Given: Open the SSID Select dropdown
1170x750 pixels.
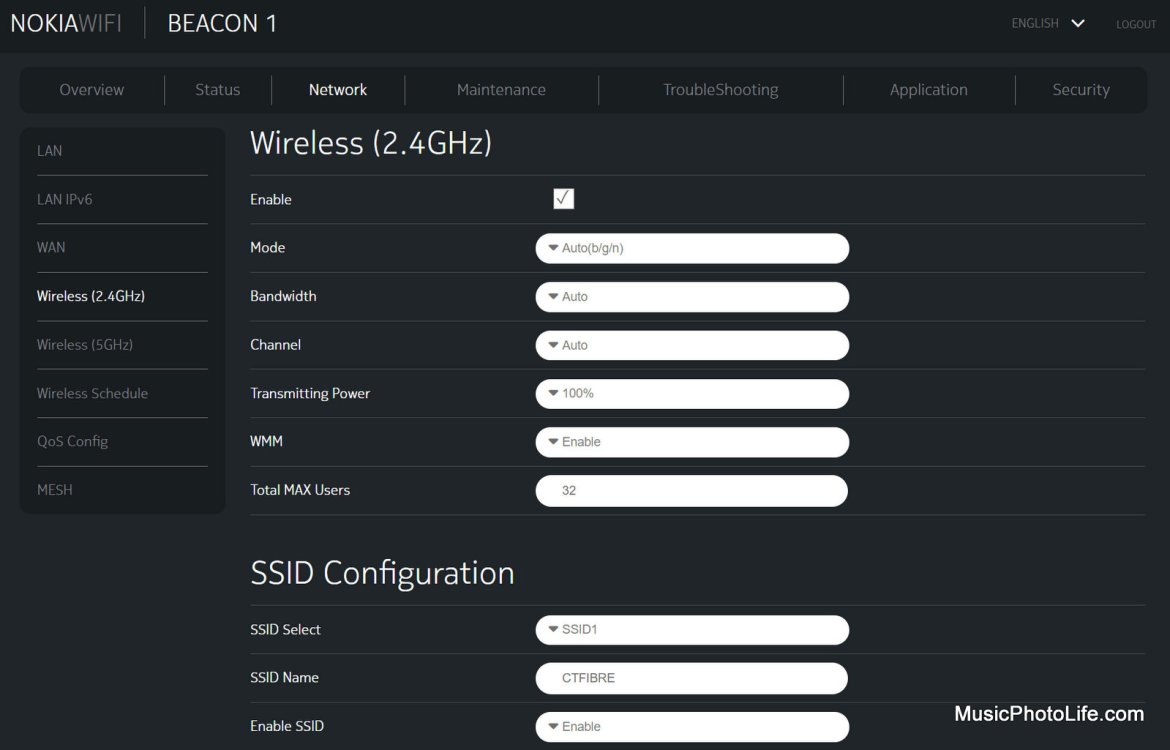Looking at the screenshot, I should click(x=692, y=629).
